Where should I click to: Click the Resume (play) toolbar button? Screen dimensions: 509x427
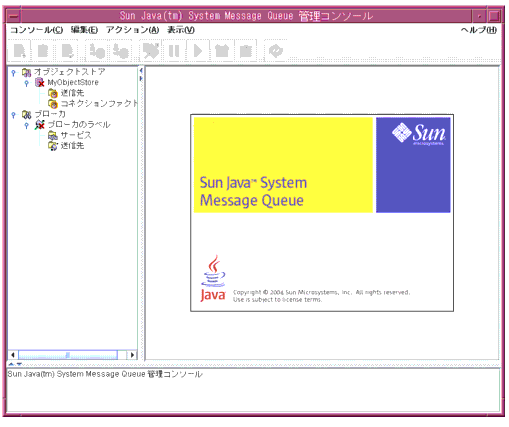click(198, 51)
